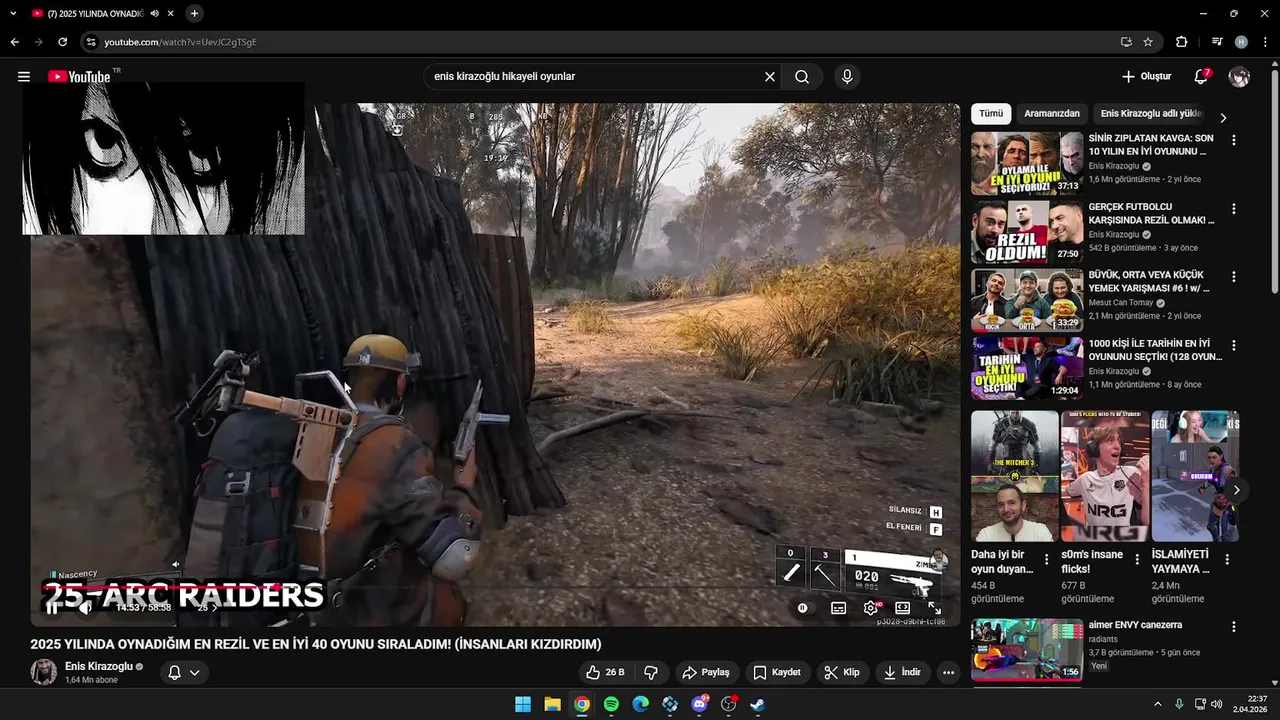Open options for BÜYÜK, ORTA VEYA KÜÇÜK video

click(x=1233, y=277)
